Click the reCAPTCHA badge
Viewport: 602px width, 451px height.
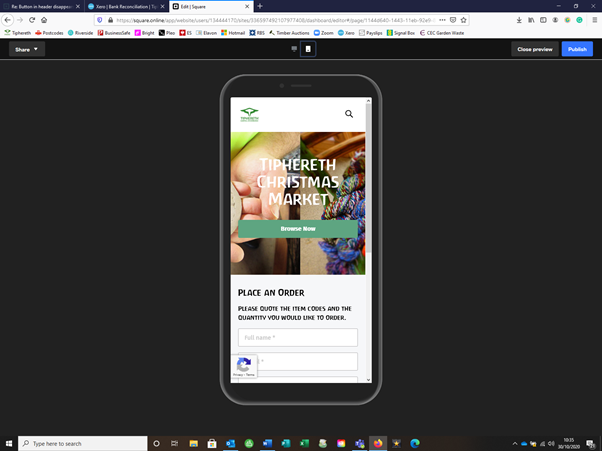244,366
